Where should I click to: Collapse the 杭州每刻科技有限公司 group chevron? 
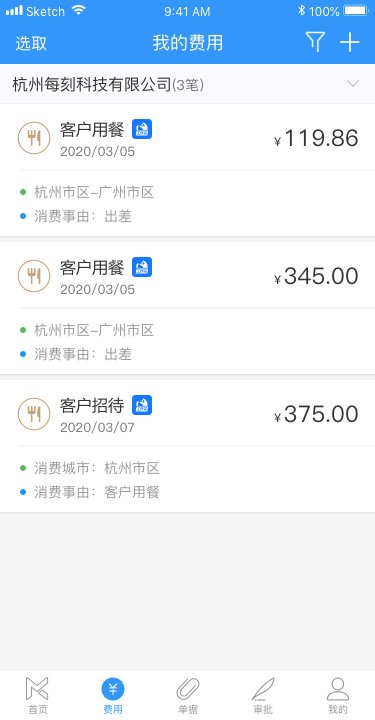coord(353,84)
